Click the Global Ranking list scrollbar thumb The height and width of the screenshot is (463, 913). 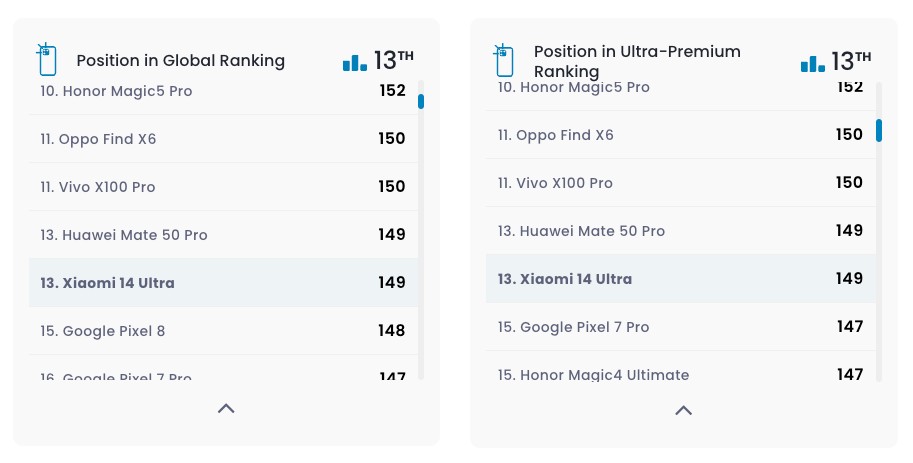click(x=421, y=101)
